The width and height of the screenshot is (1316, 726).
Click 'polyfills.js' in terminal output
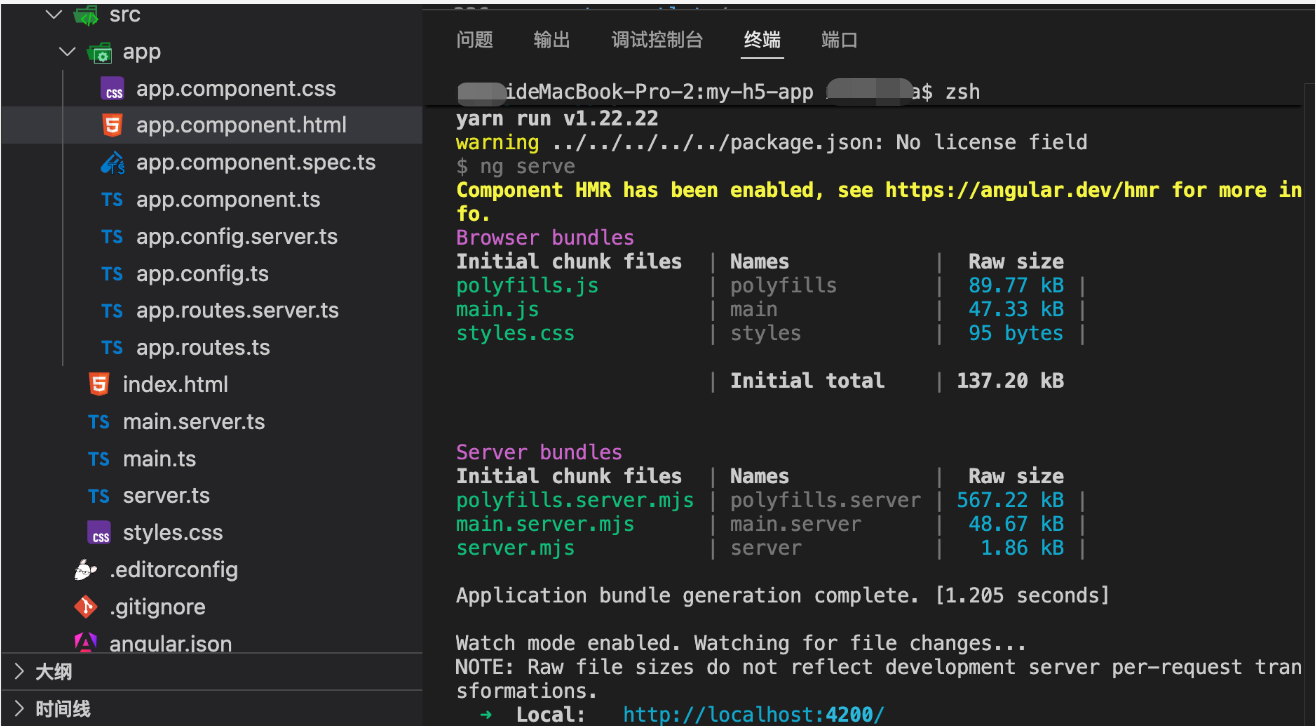[527, 285]
